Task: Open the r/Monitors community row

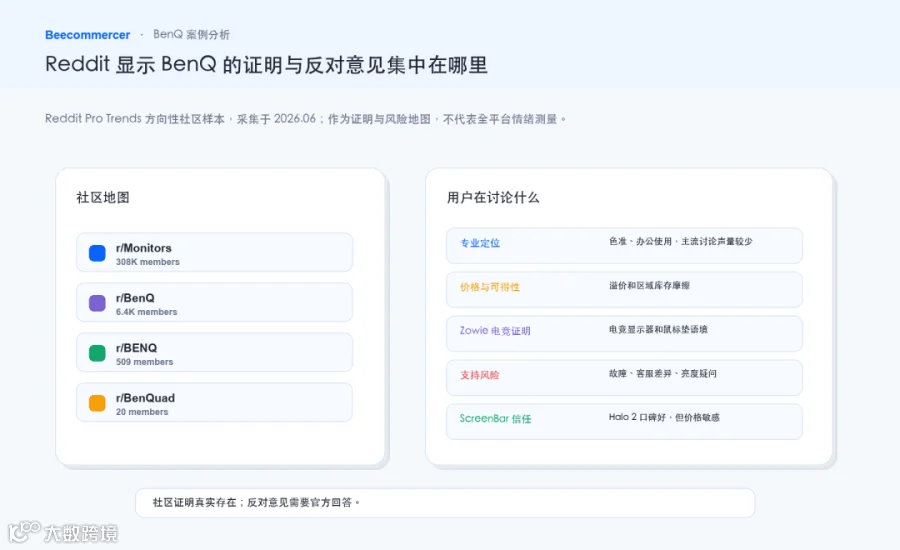Action: (x=214, y=252)
